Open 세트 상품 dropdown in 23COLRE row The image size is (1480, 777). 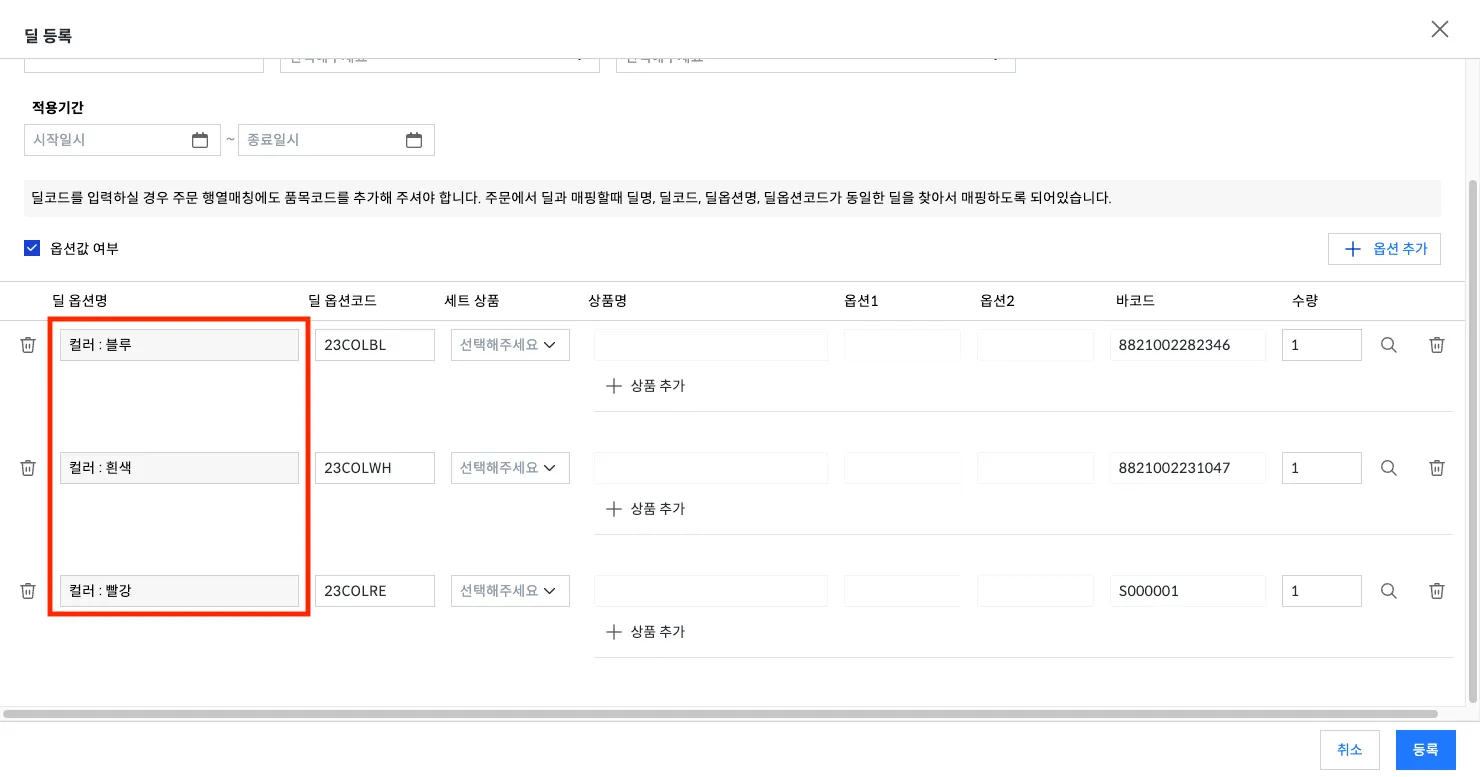(x=510, y=591)
